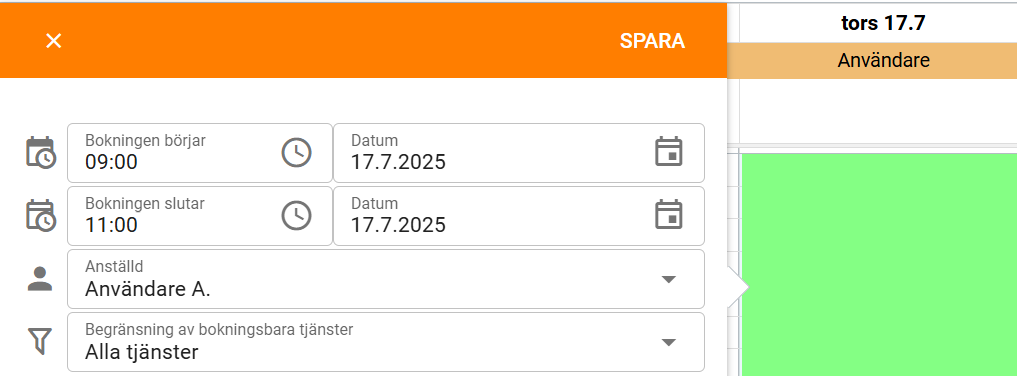Image resolution: width=1017 pixels, height=376 pixels.
Task: Click the start calendar-clock icon left of Bokningen börjar
Action: tap(41, 153)
